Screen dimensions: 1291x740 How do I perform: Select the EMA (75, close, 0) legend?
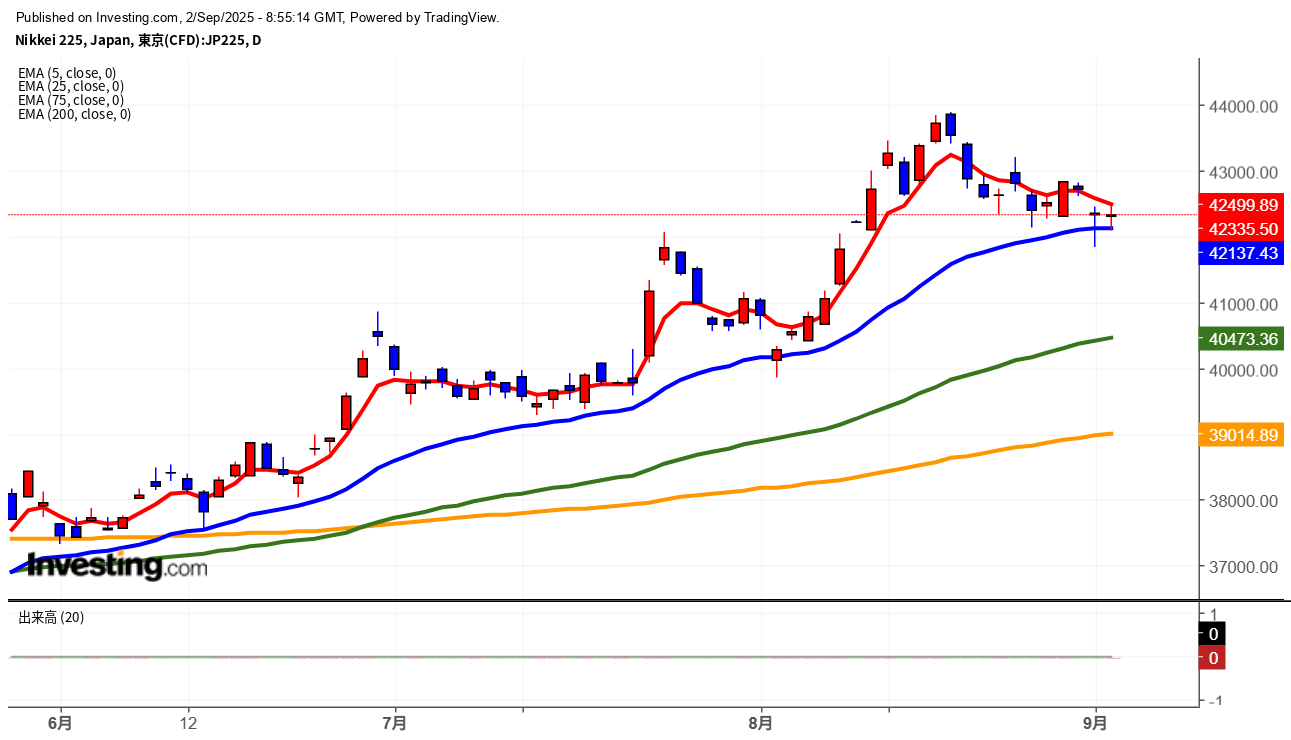(x=70, y=100)
